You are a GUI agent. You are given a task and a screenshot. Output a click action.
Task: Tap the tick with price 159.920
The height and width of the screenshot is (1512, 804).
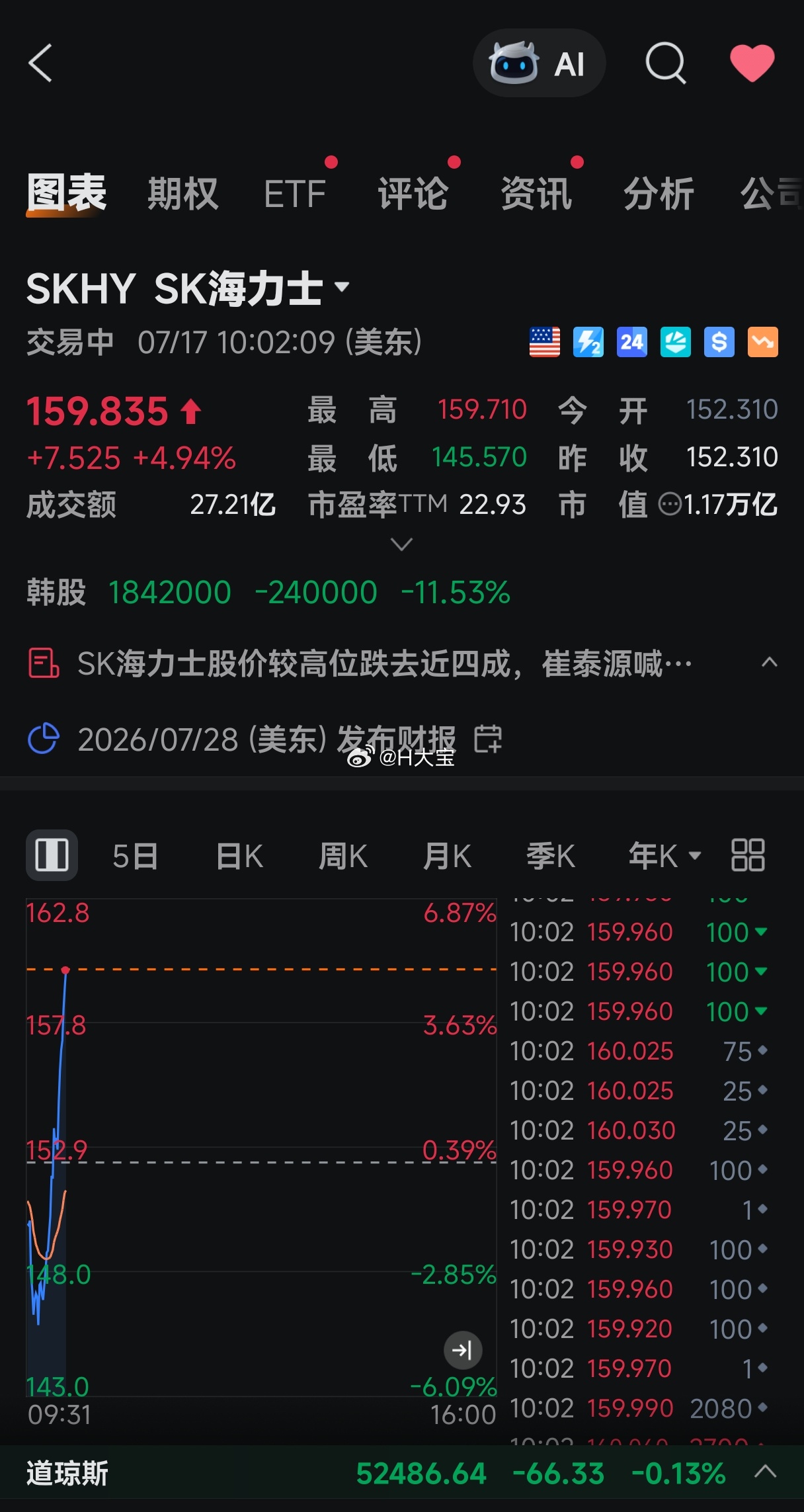[x=638, y=1329]
